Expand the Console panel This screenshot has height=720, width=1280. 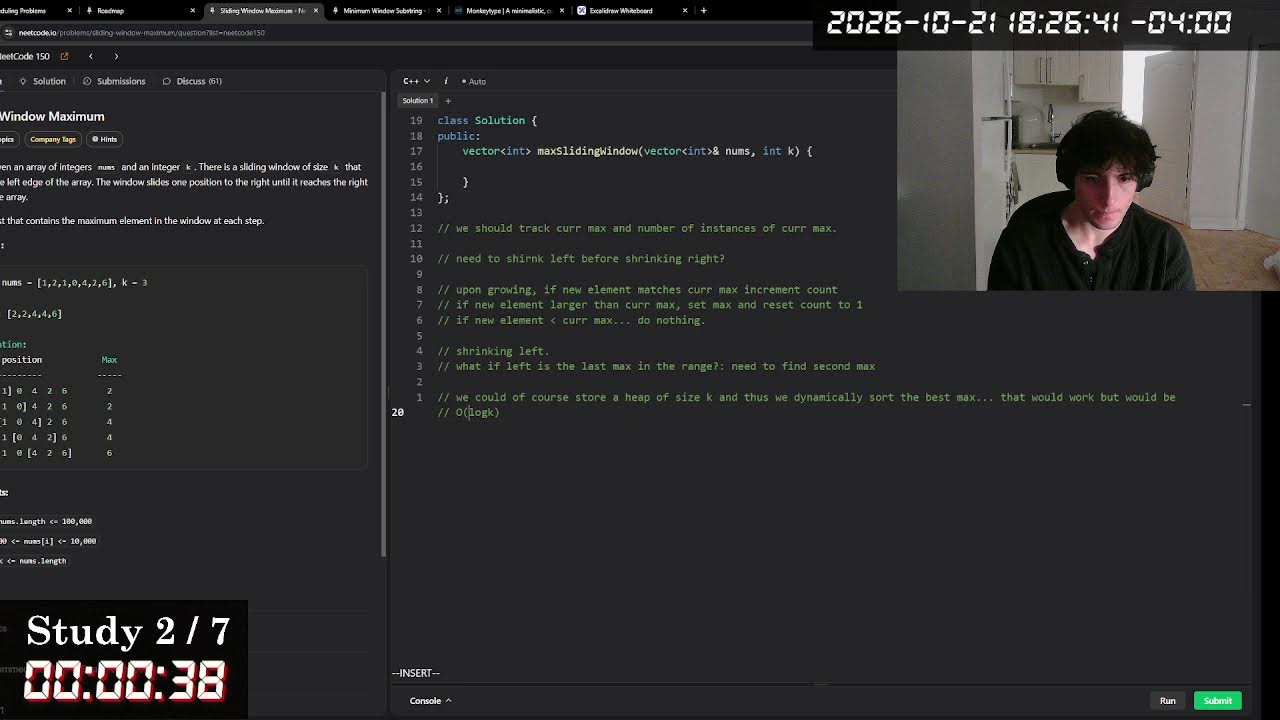[x=430, y=701]
